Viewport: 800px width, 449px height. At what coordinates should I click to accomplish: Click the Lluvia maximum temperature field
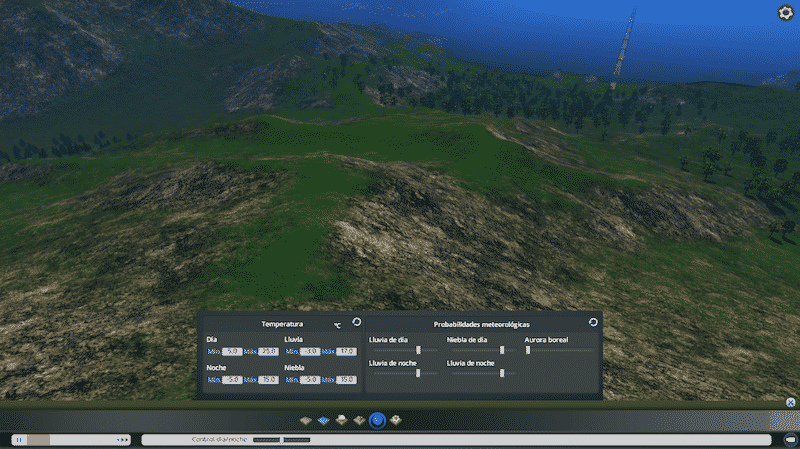[x=346, y=352]
